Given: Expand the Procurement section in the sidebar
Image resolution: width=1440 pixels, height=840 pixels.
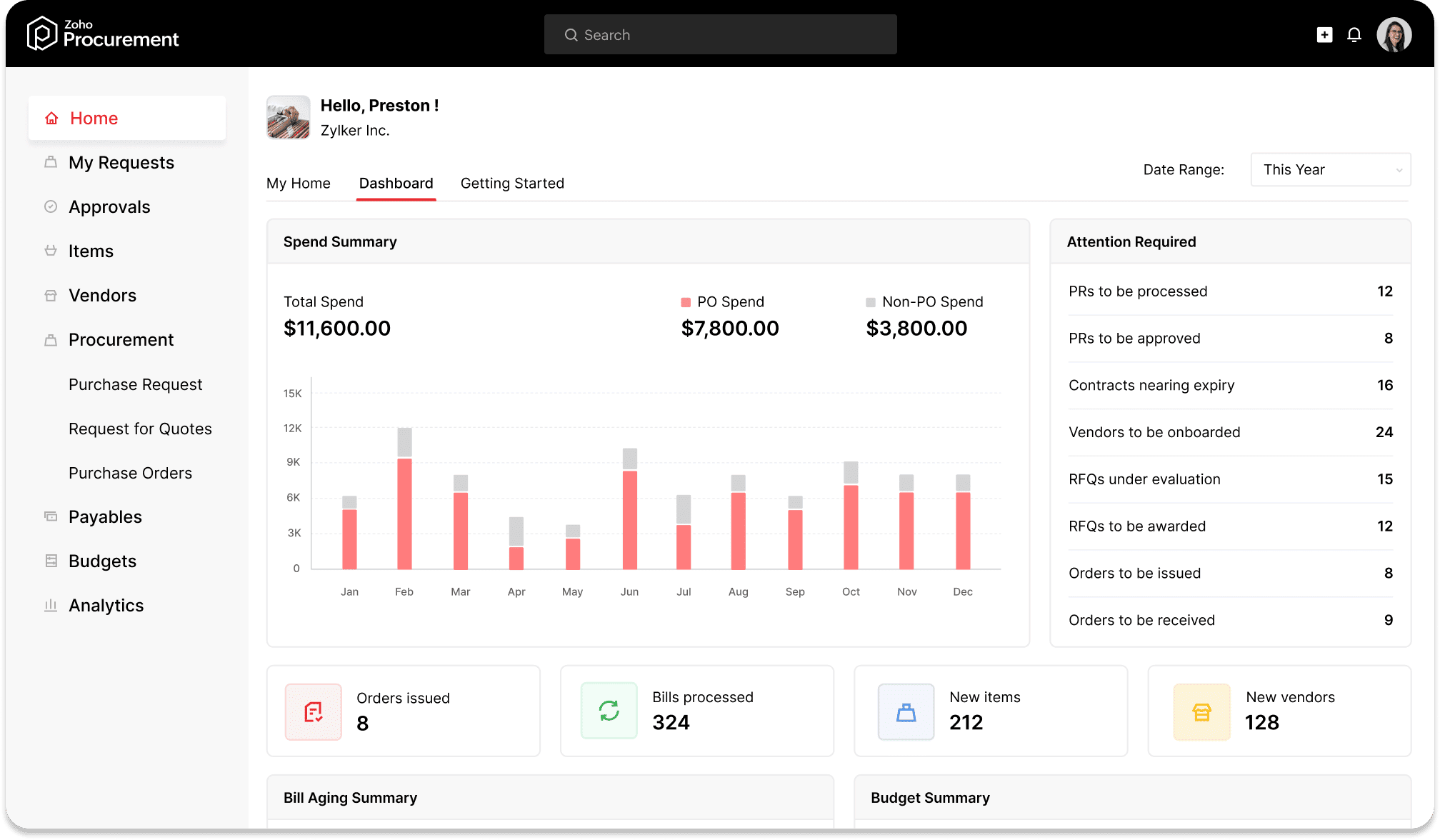Looking at the screenshot, I should [121, 339].
